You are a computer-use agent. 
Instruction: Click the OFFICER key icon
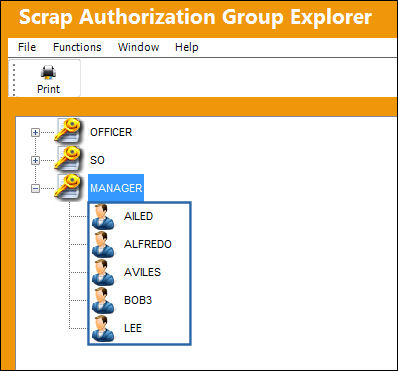pos(68,131)
